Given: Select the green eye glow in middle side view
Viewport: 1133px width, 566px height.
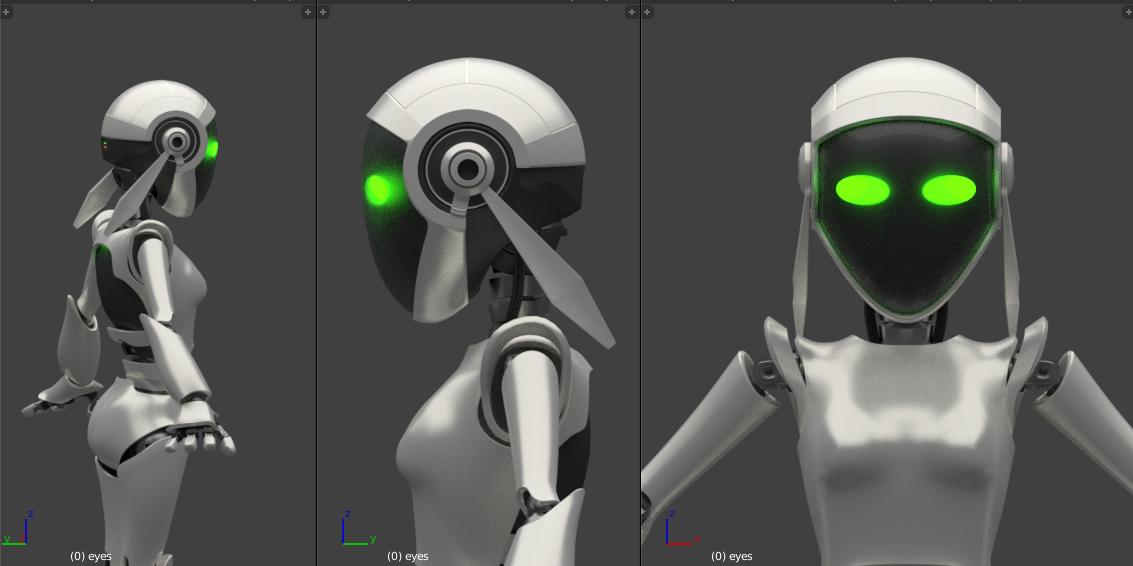Looking at the screenshot, I should click(378, 188).
